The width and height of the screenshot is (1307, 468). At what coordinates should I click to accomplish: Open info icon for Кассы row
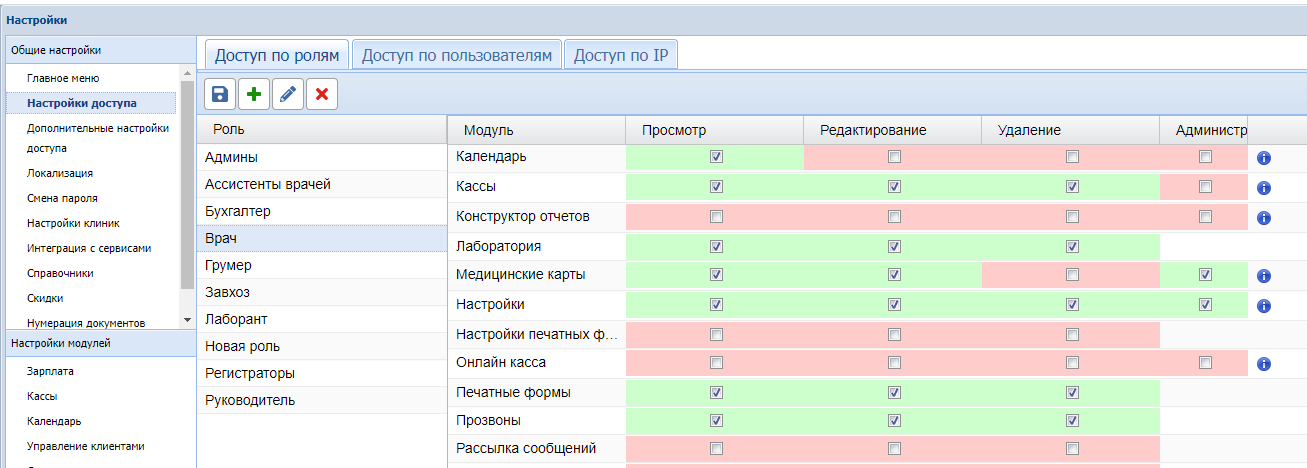point(1263,188)
